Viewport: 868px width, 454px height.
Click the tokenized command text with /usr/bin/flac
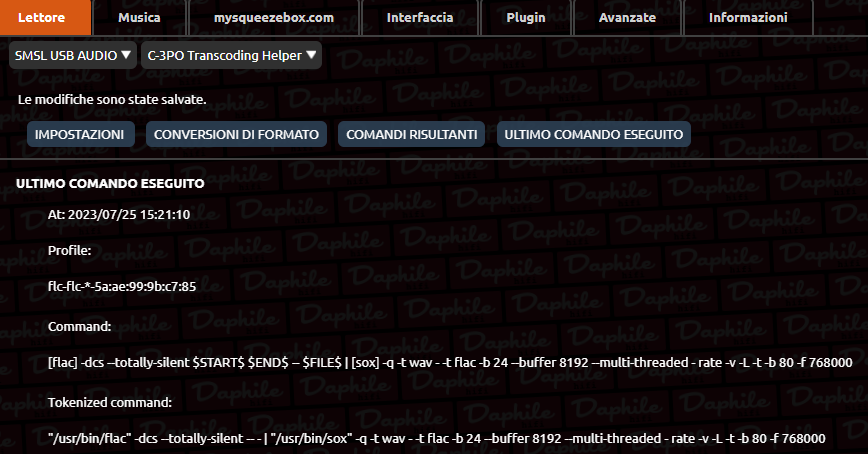(x=437, y=439)
